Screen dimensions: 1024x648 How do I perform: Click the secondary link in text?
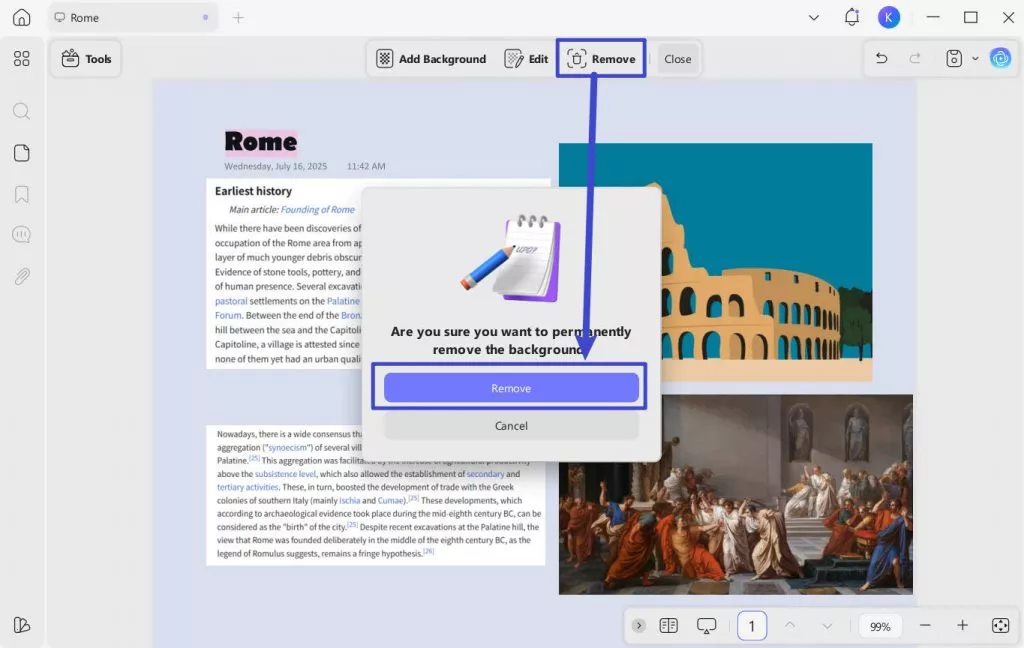coord(485,474)
